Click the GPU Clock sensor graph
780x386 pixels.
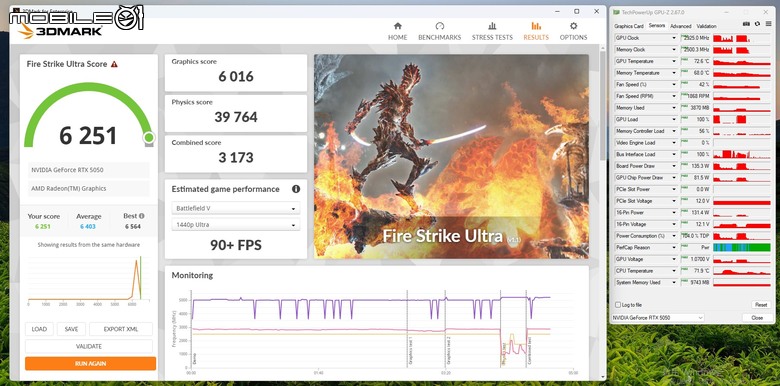(742, 38)
